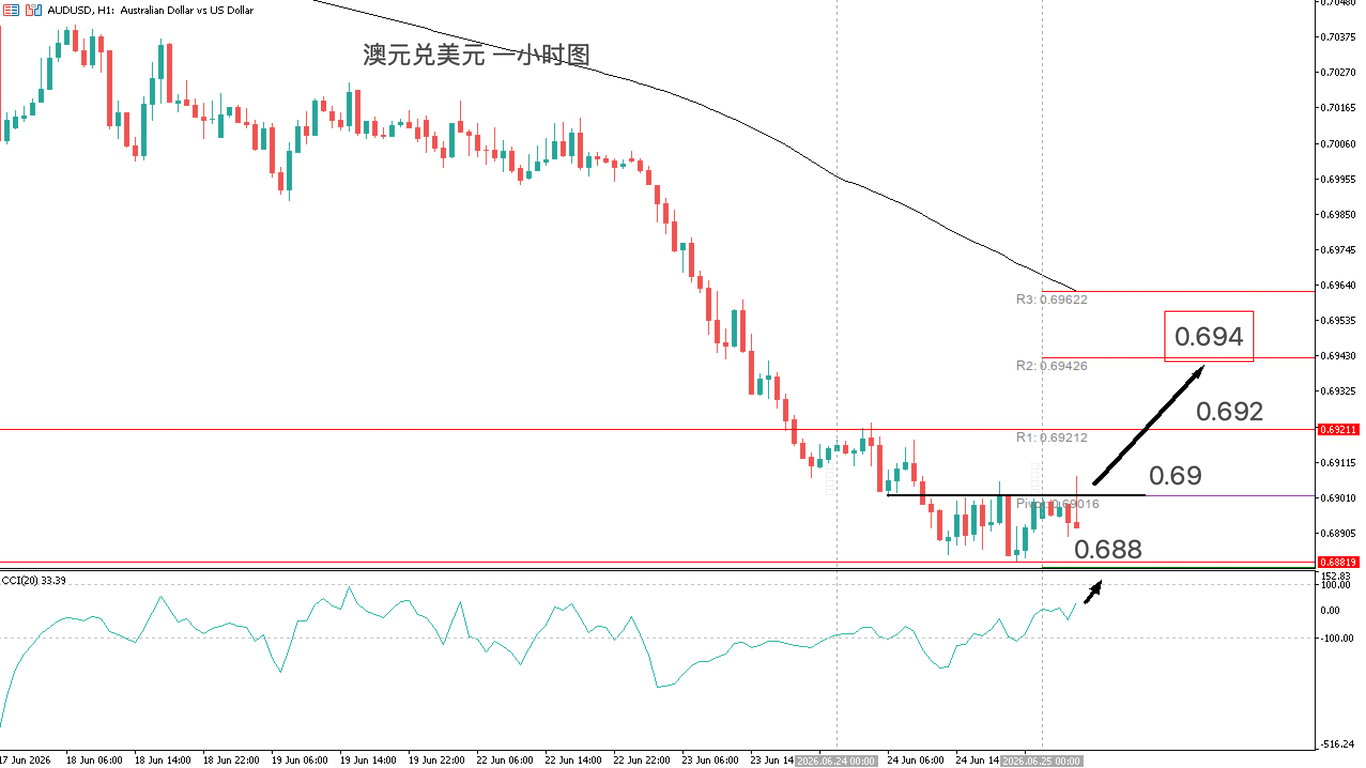Click the 0.70060 price axis label

point(1338,144)
